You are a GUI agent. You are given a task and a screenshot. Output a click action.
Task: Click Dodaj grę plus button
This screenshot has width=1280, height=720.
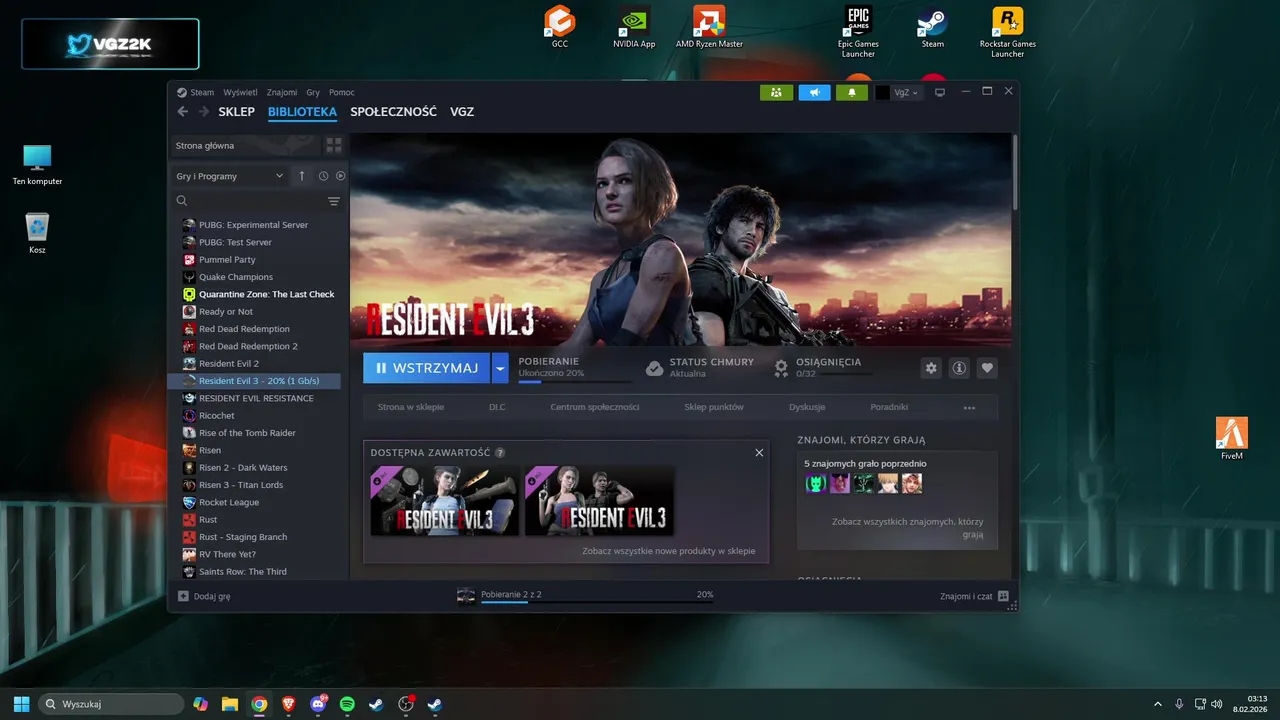[204, 596]
